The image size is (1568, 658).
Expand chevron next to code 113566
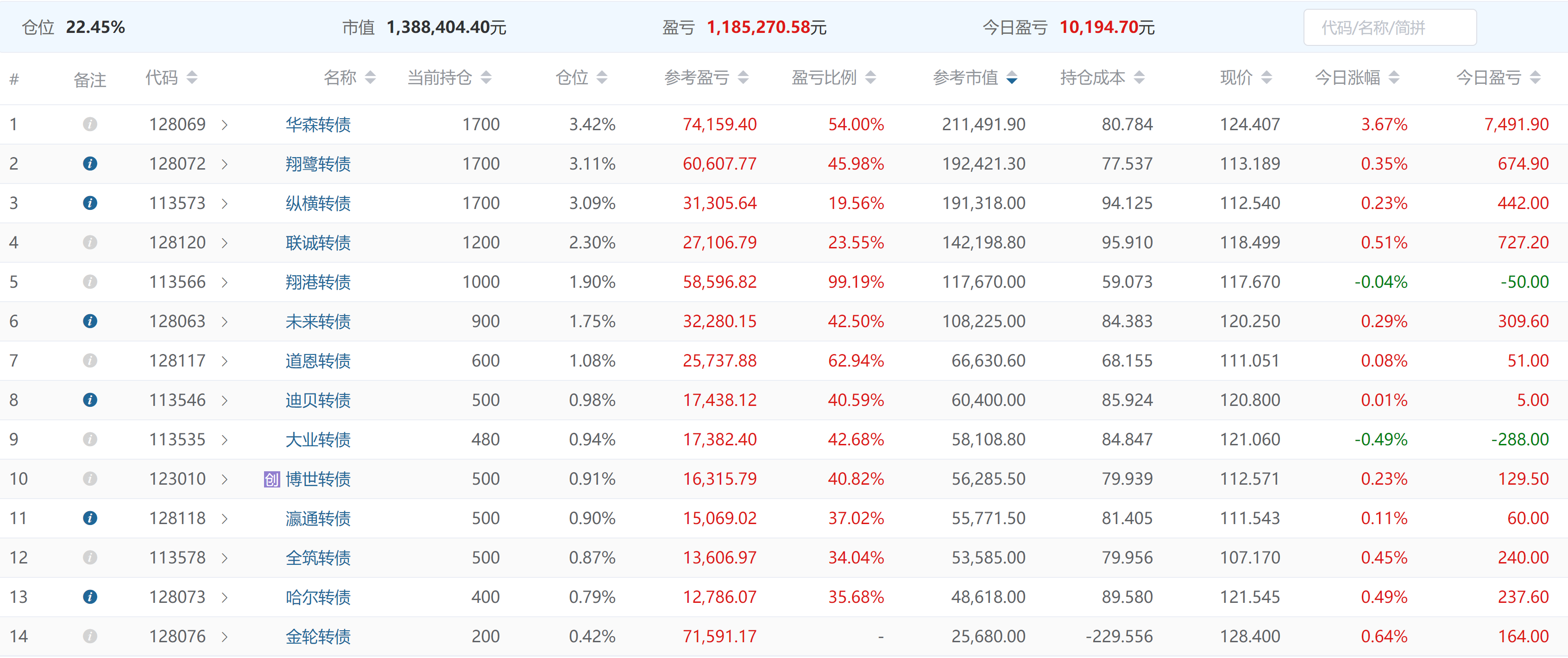point(225,283)
